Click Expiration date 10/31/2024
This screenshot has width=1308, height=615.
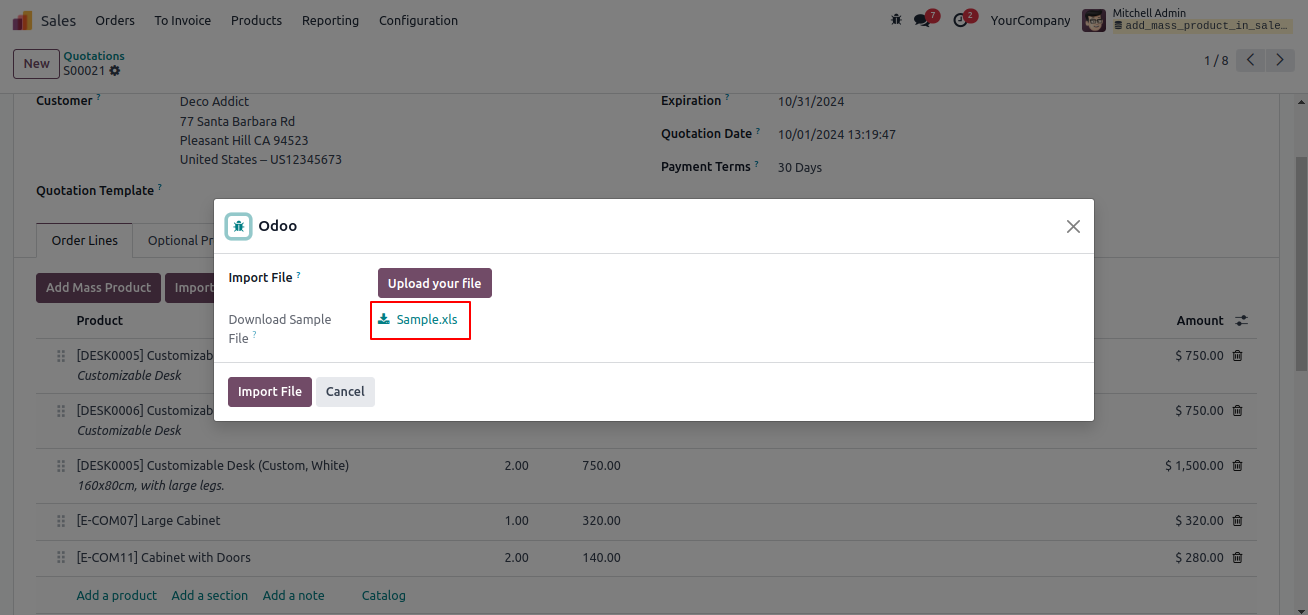[x=811, y=101]
